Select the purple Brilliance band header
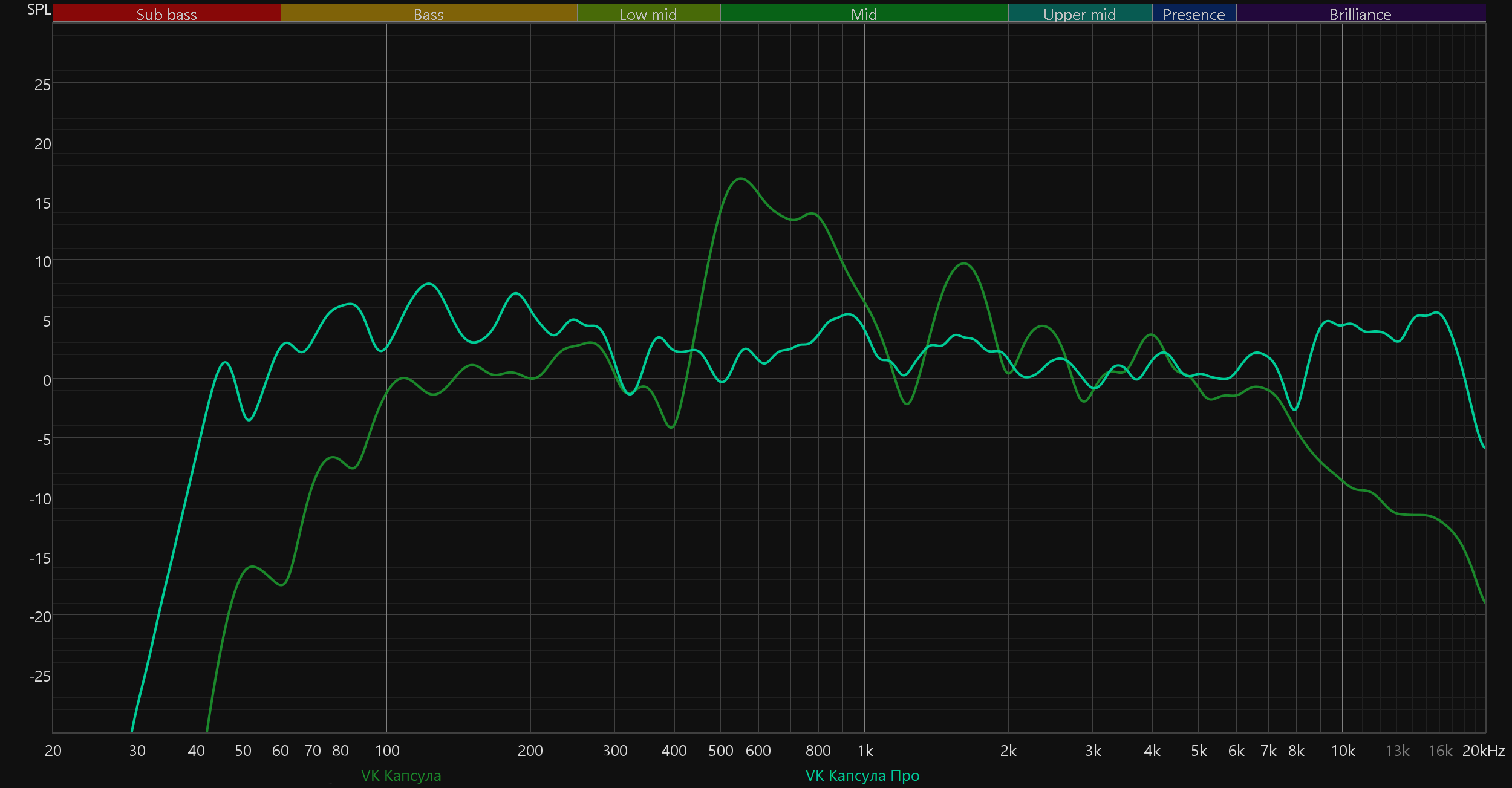Screen dimensions: 1512x788 click(1360, 14)
